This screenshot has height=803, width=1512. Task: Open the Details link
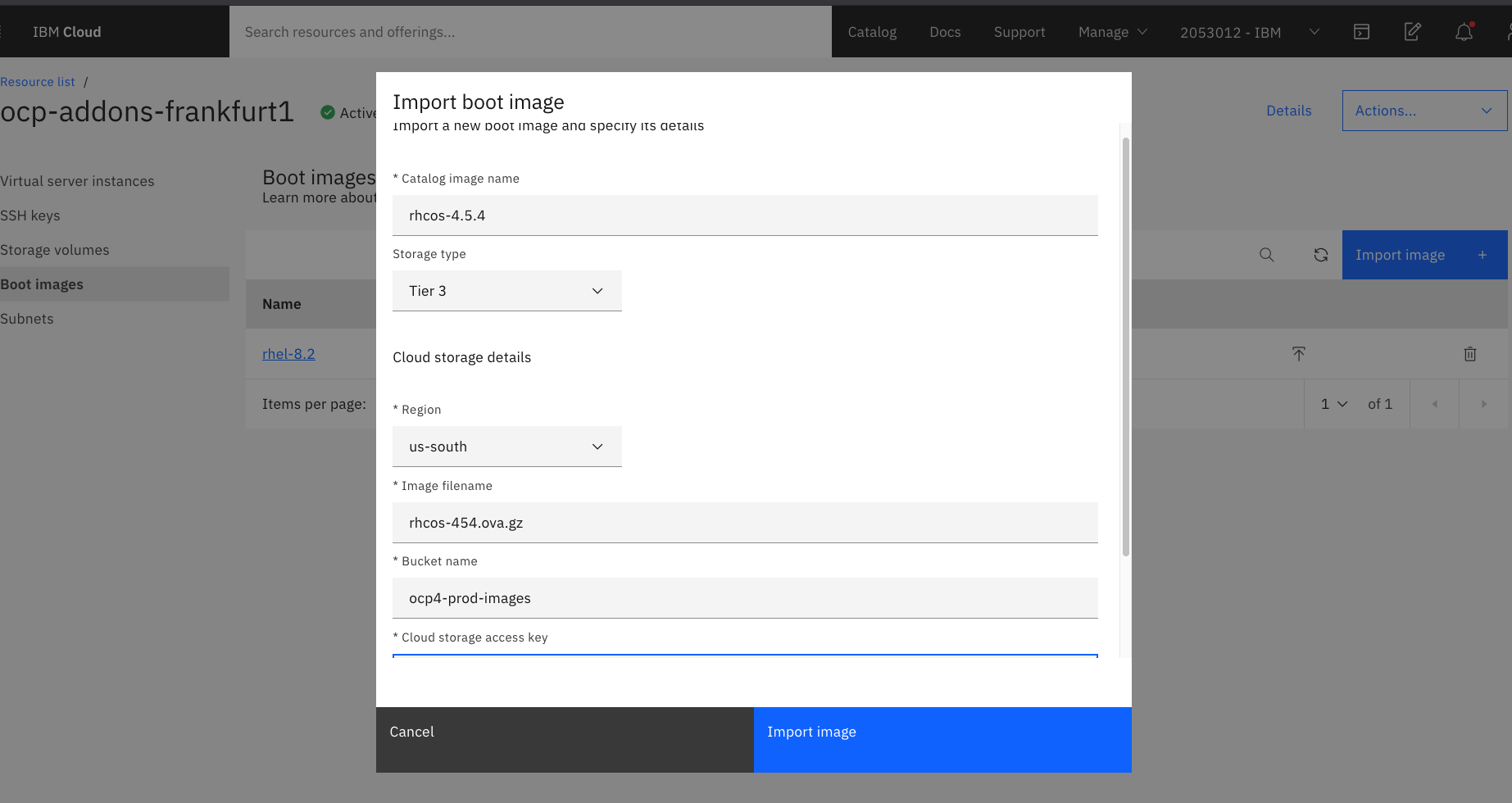[1288, 111]
